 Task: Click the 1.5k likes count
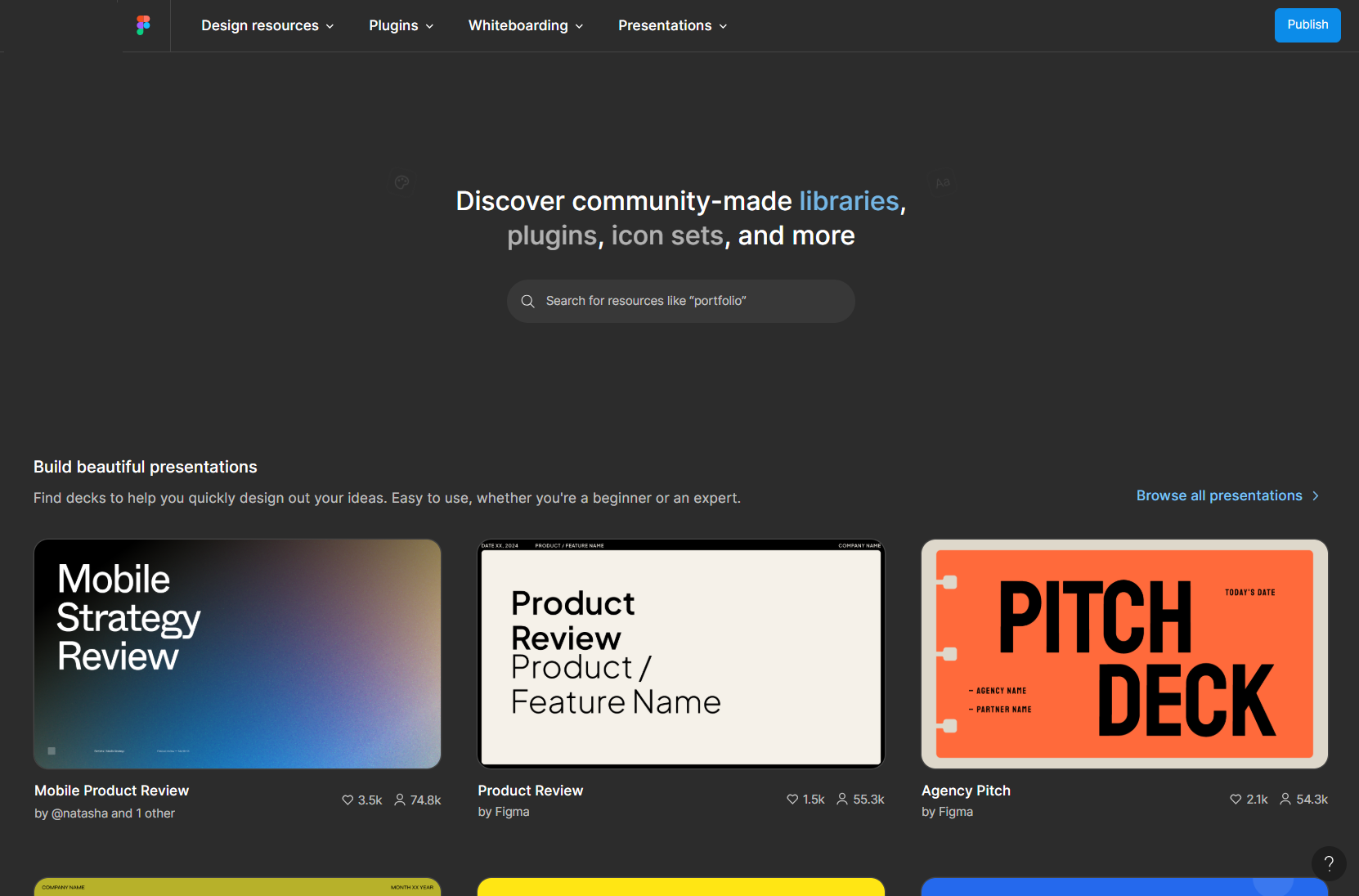point(814,800)
